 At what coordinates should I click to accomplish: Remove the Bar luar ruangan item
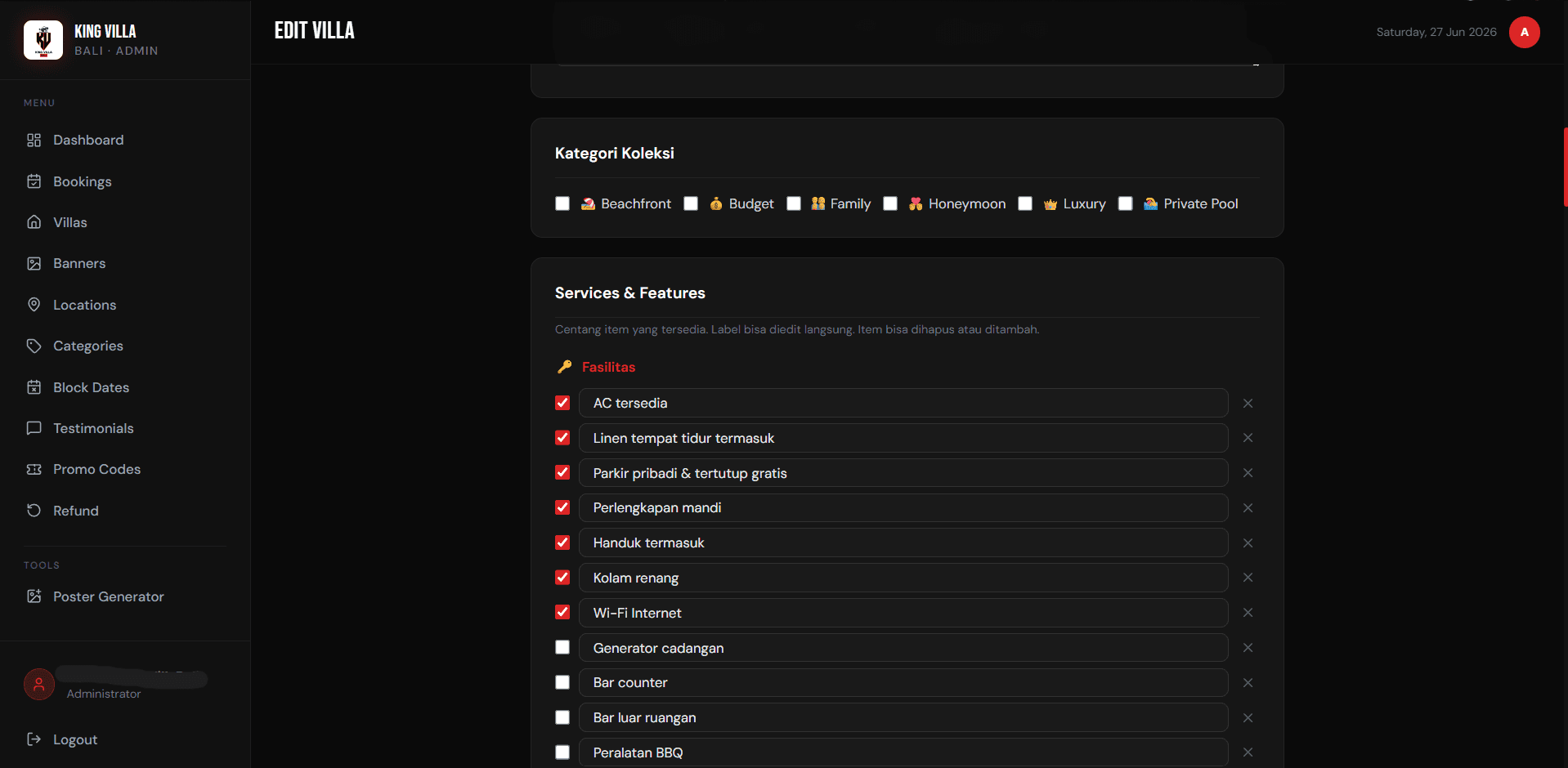coord(1248,718)
